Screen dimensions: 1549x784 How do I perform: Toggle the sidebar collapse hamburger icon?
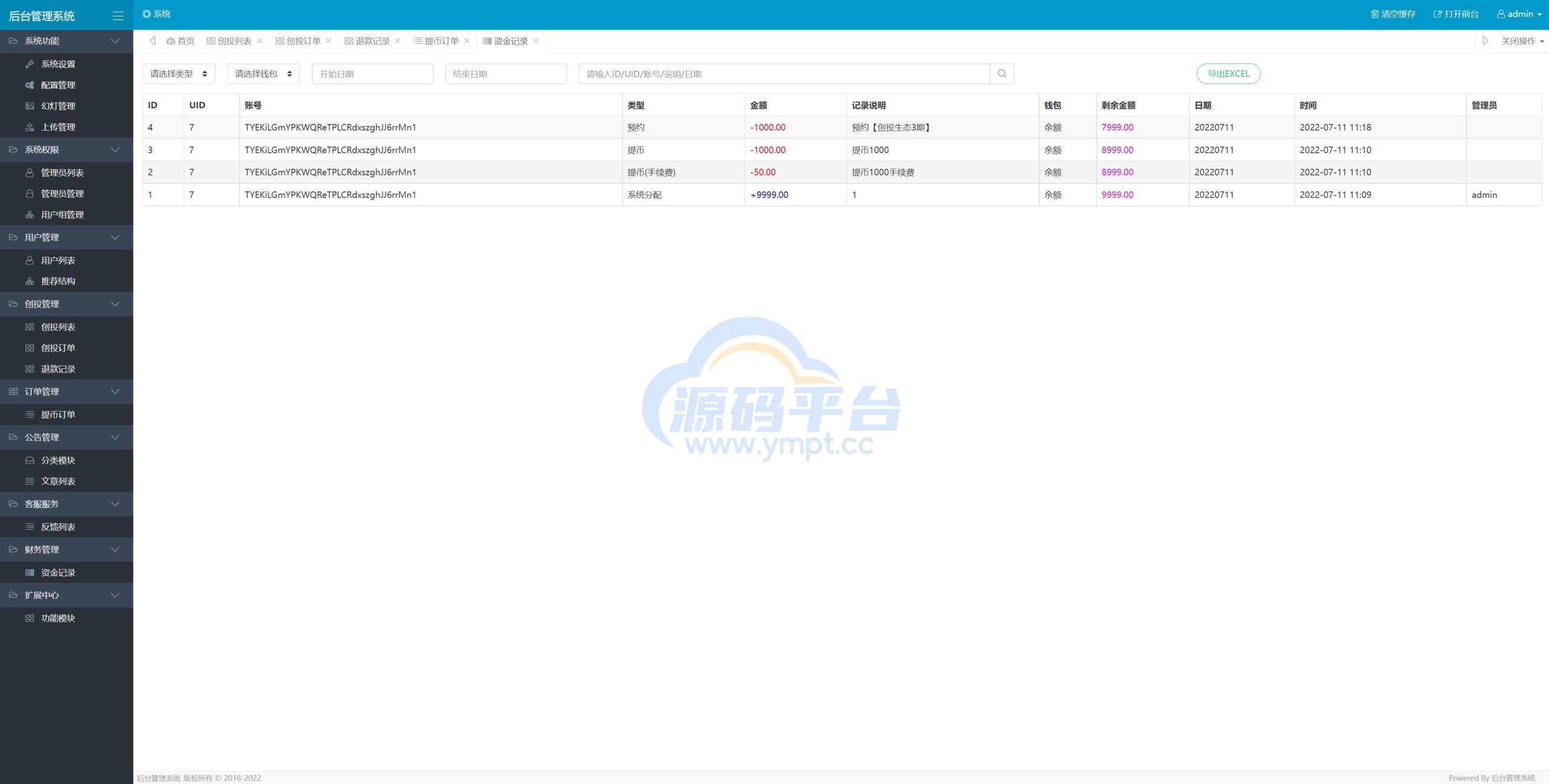click(x=118, y=16)
